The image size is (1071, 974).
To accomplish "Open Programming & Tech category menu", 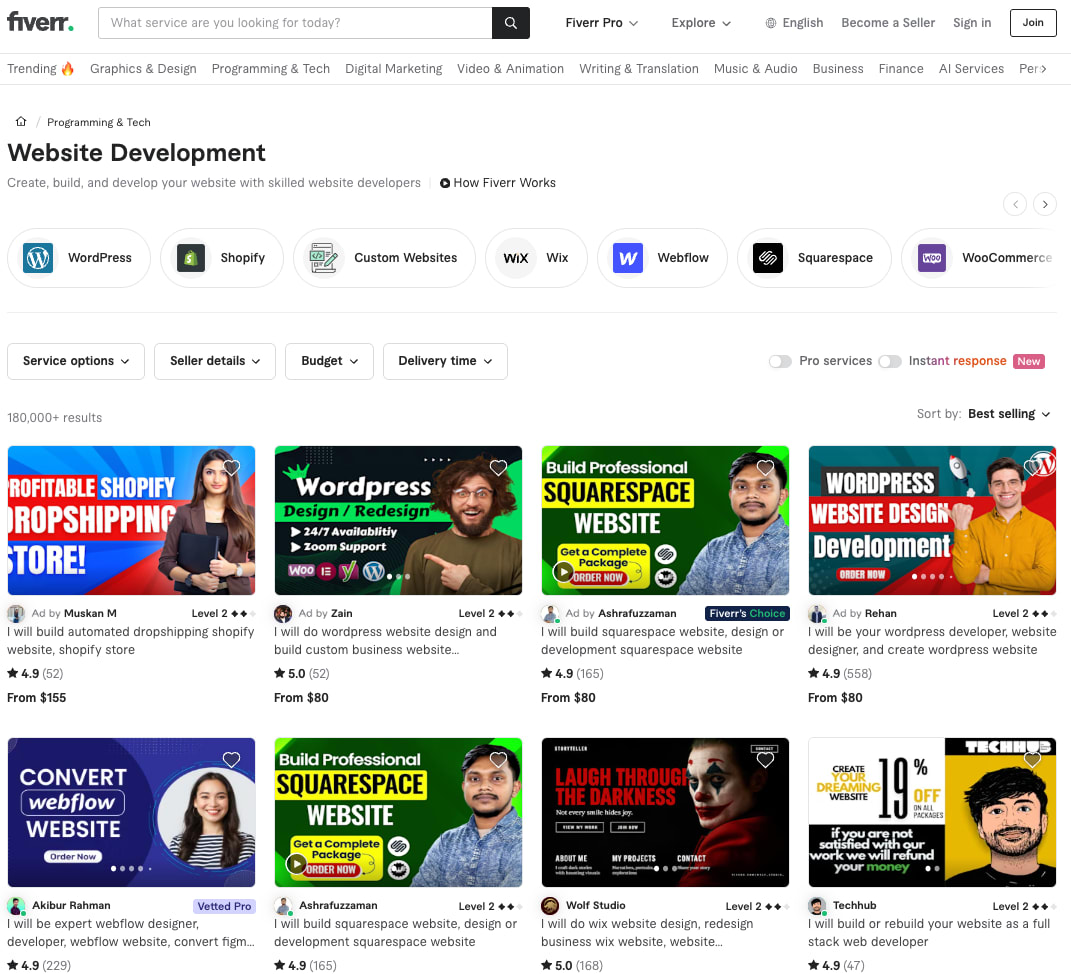I will tap(270, 68).
